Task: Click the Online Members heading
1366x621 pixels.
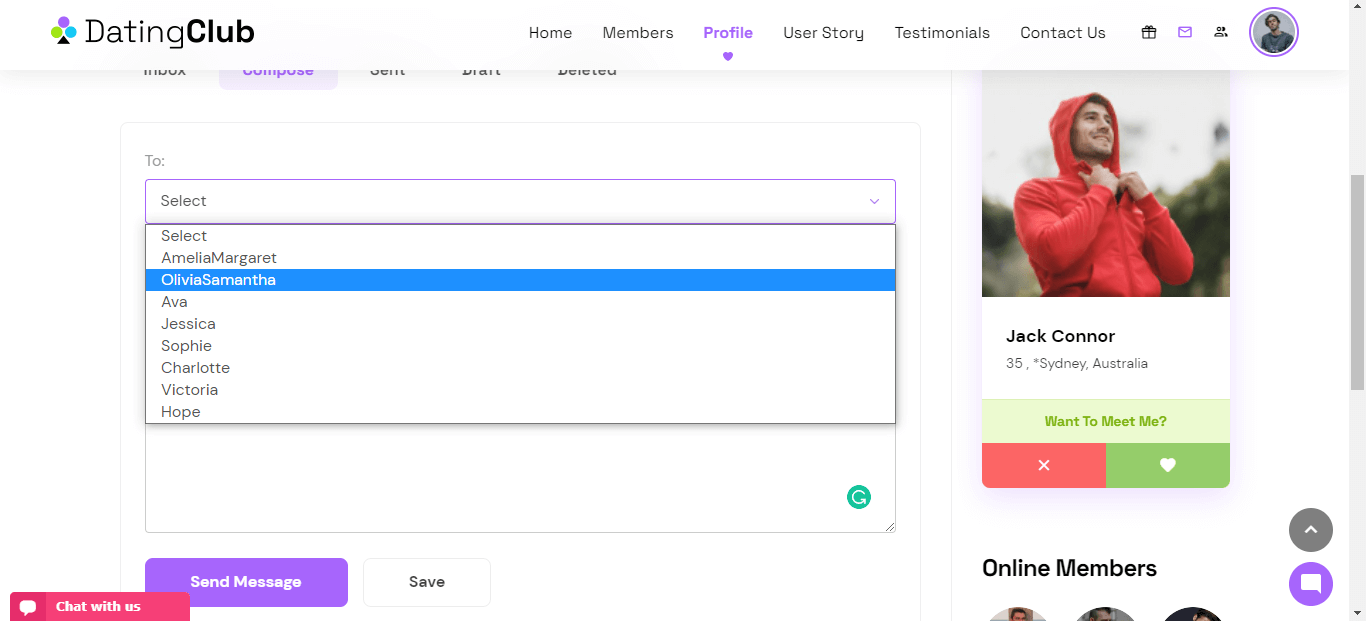Action: (1069, 568)
